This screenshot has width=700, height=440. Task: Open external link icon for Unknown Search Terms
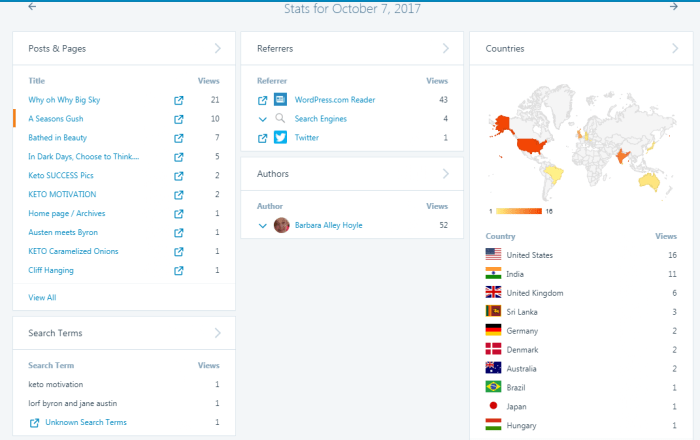tap(35, 423)
